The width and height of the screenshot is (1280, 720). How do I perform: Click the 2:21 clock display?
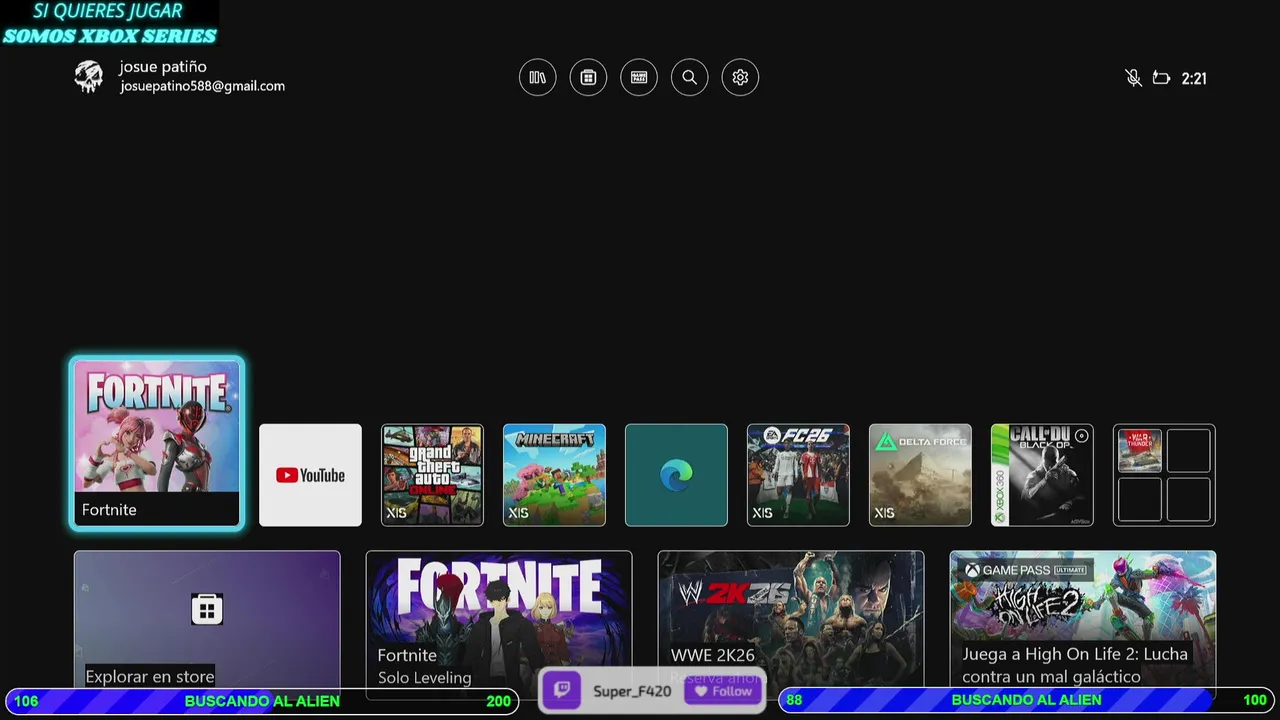[x=1194, y=78]
